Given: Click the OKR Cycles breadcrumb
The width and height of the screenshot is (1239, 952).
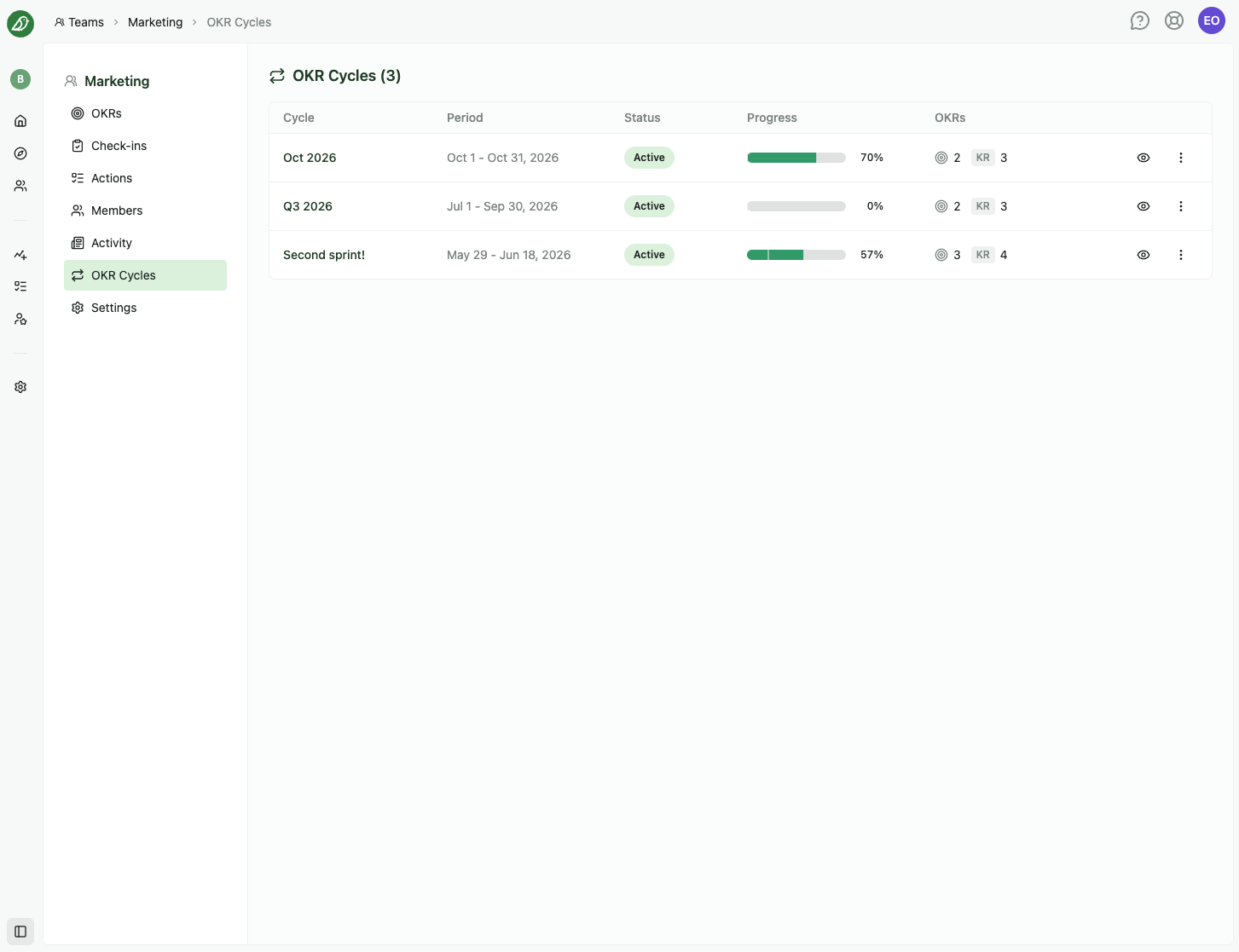Looking at the screenshot, I should click(x=239, y=22).
